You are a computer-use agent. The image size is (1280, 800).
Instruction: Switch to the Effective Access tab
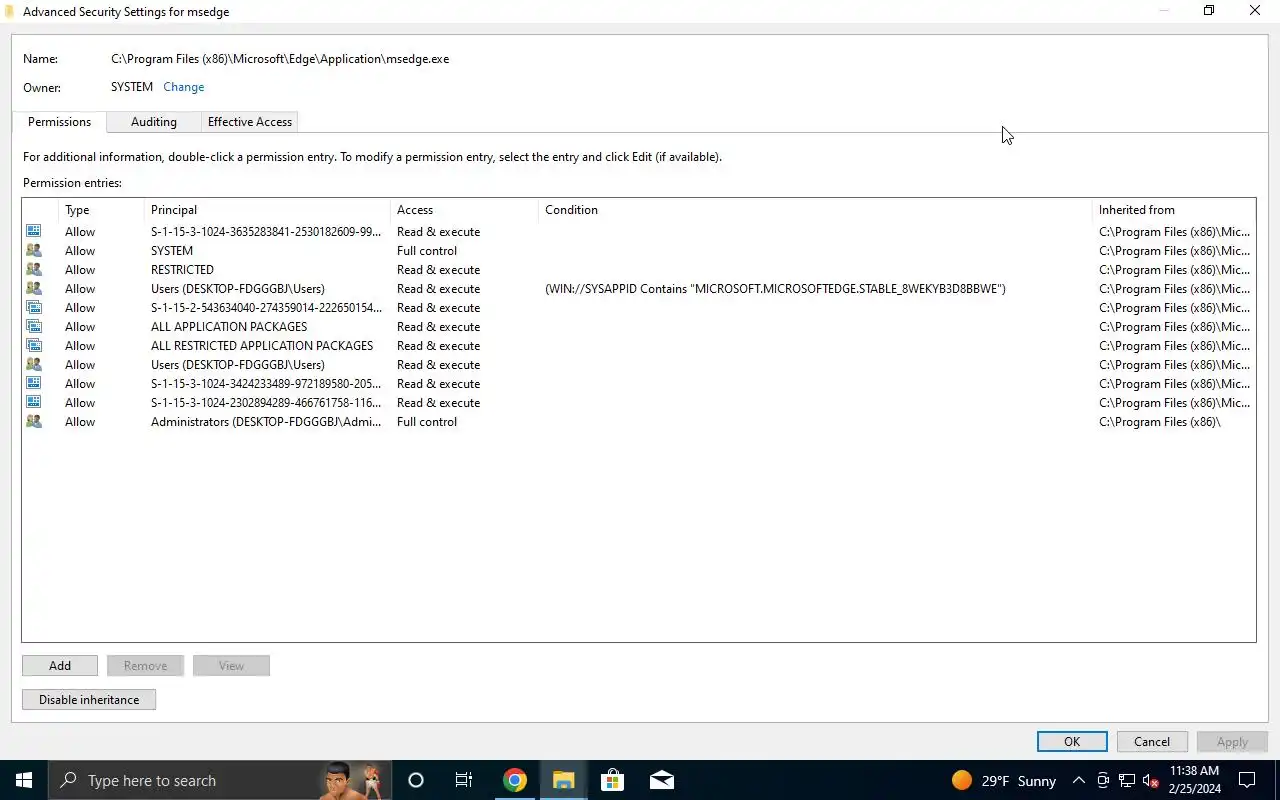pos(250,122)
